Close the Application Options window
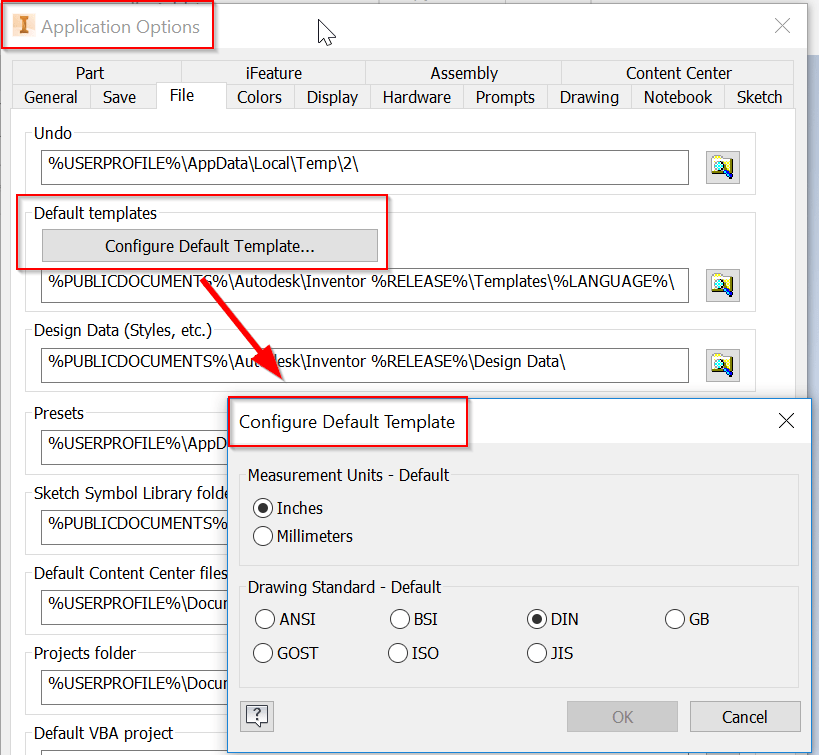 (782, 26)
